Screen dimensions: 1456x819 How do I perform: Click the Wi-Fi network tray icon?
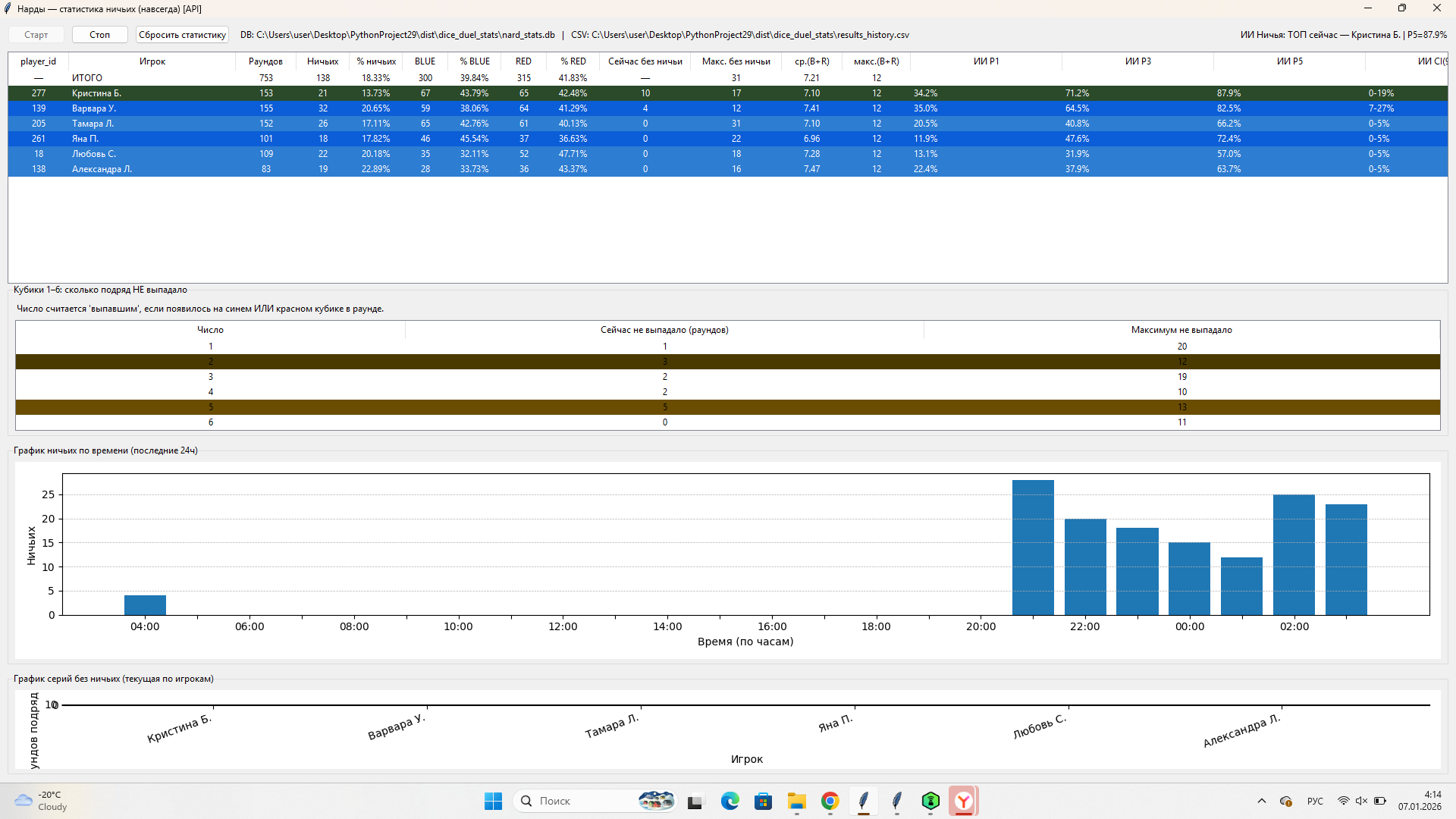coord(1343,801)
